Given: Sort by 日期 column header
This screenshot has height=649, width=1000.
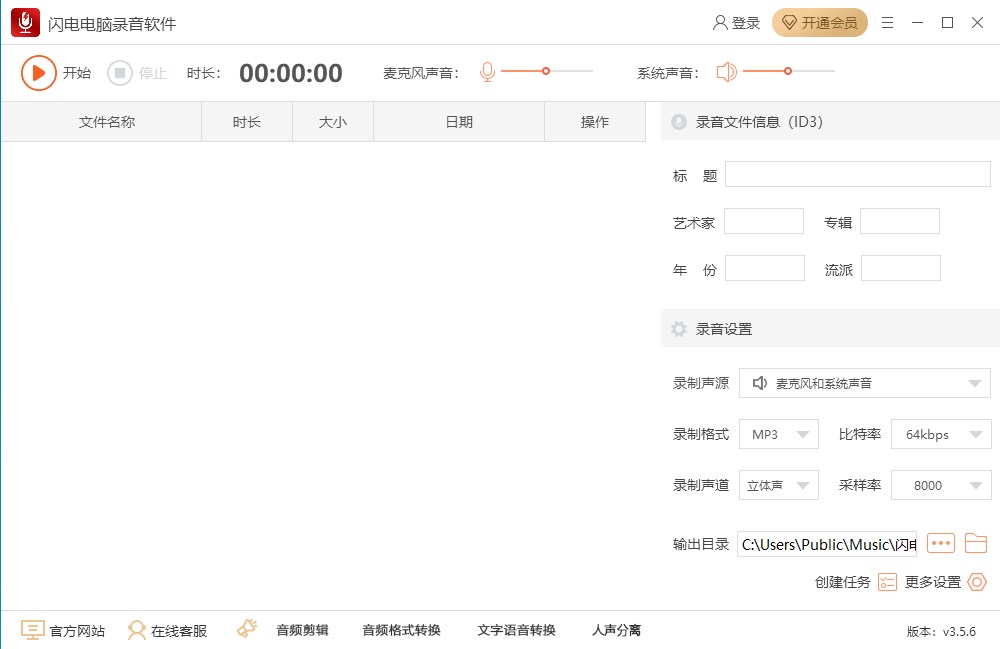Looking at the screenshot, I should coord(459,122).
